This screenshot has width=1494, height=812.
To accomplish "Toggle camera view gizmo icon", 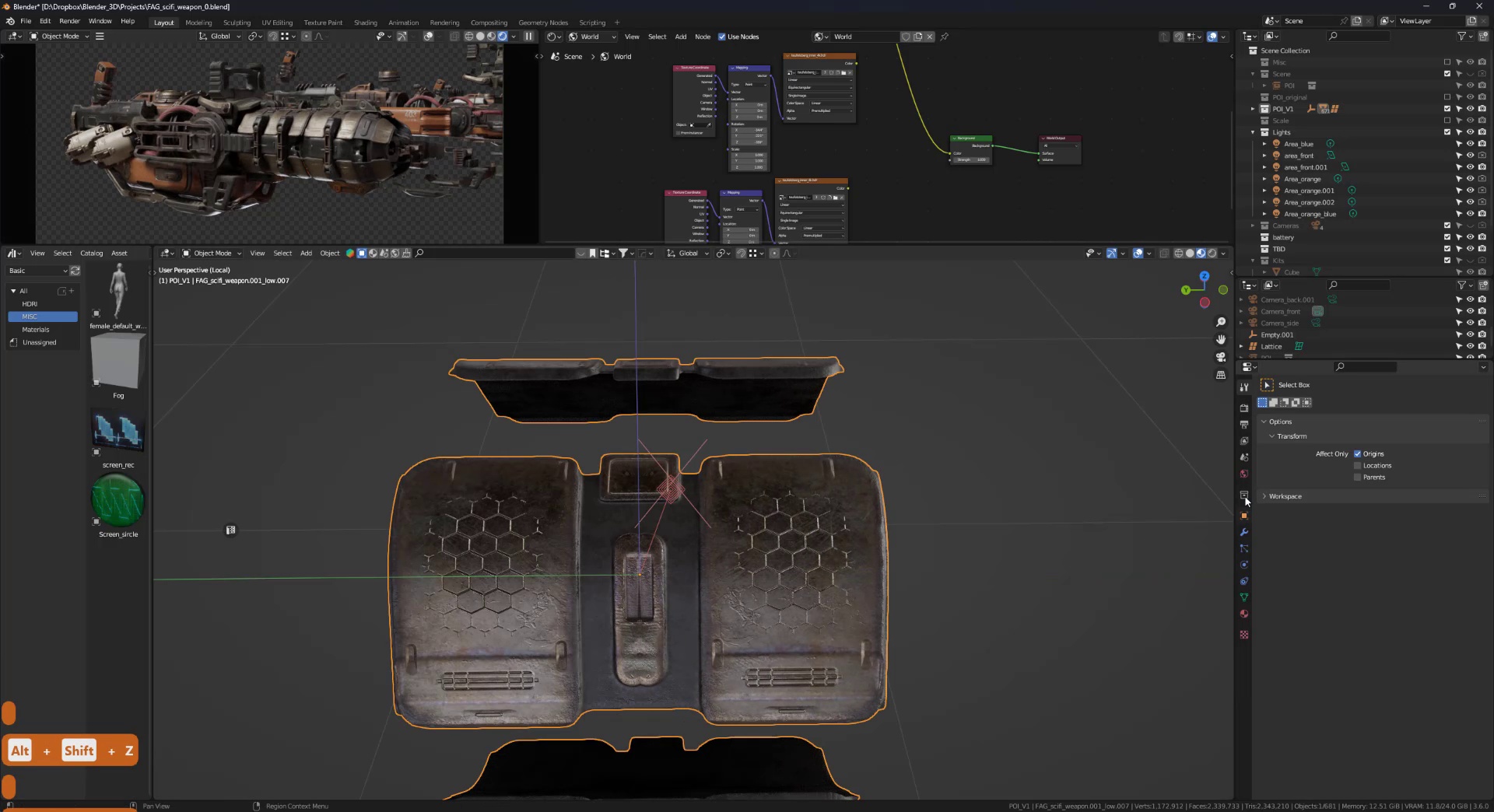I will point(1221,357).
